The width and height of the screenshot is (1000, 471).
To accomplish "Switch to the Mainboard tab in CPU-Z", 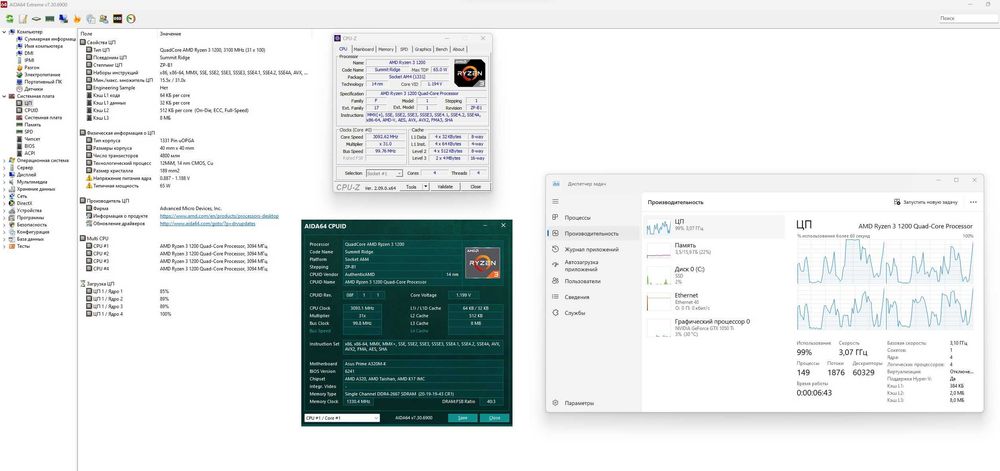I will 364,49.
